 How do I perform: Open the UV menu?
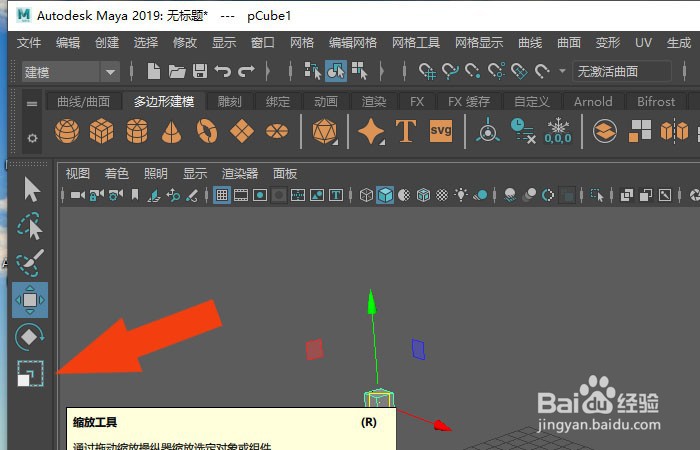[x=643, y=43]
